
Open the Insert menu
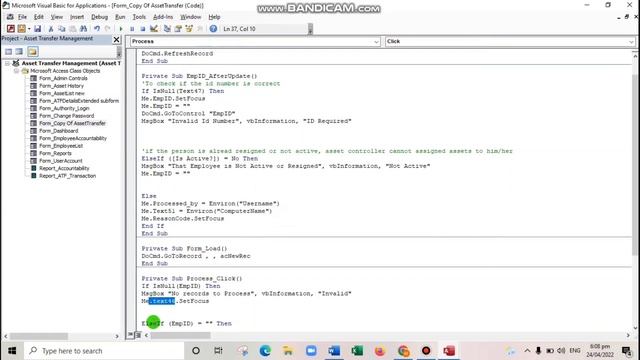(77, 17)
